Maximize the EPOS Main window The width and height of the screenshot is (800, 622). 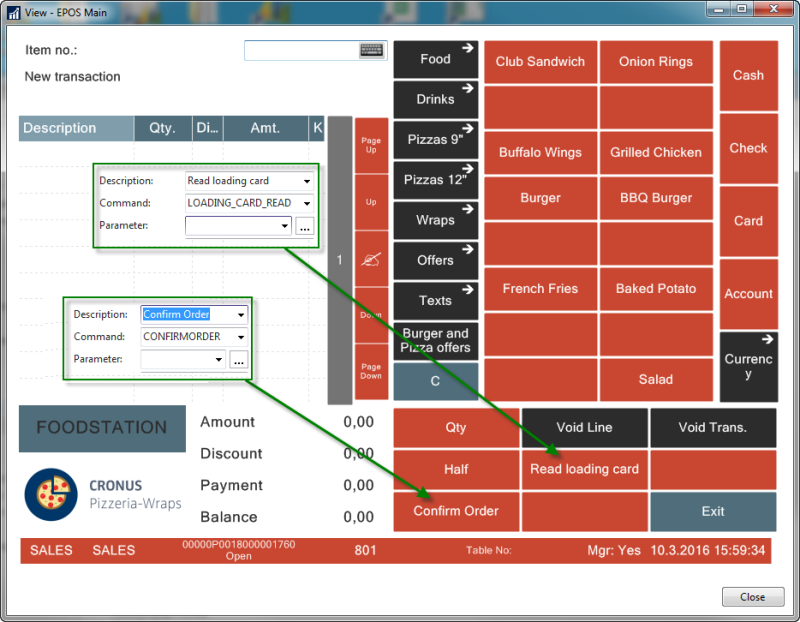(x=742, y=9)
